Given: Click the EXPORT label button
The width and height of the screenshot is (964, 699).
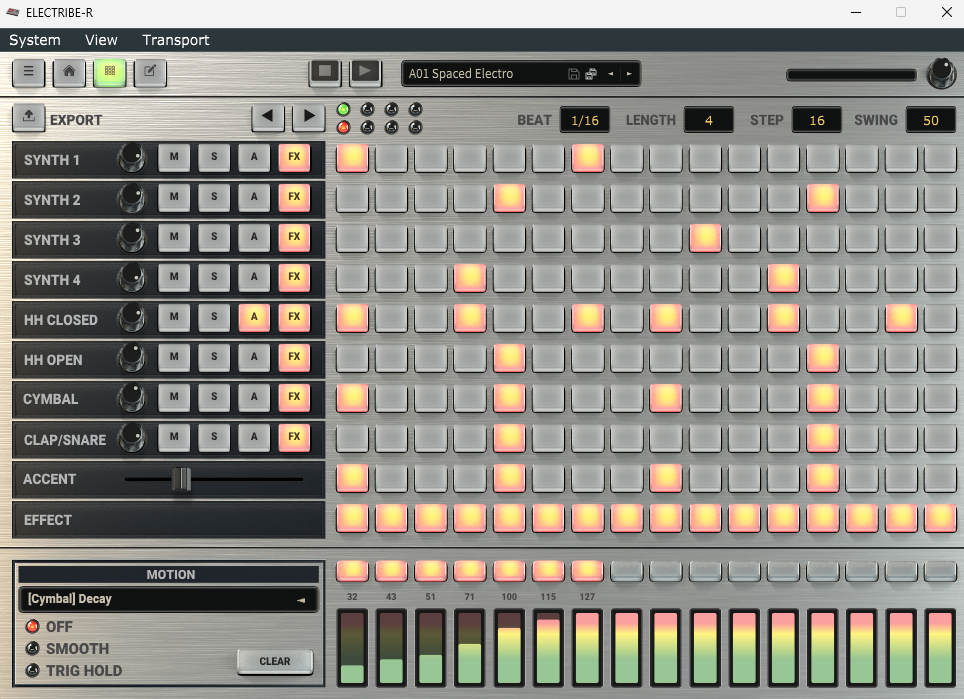Looking at the screenshot, I should coord(76,120).
